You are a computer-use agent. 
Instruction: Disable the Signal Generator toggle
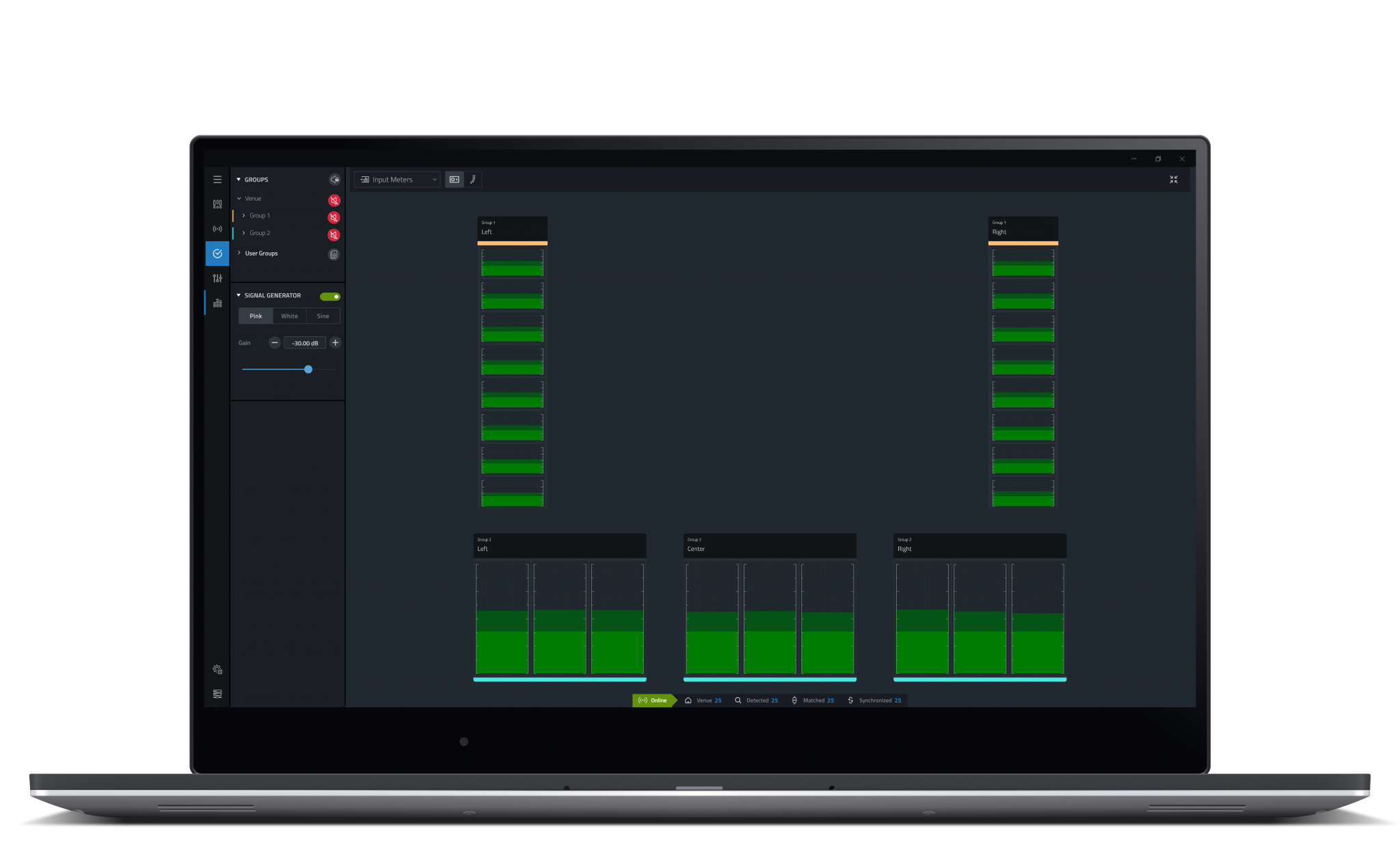(330, 296)
